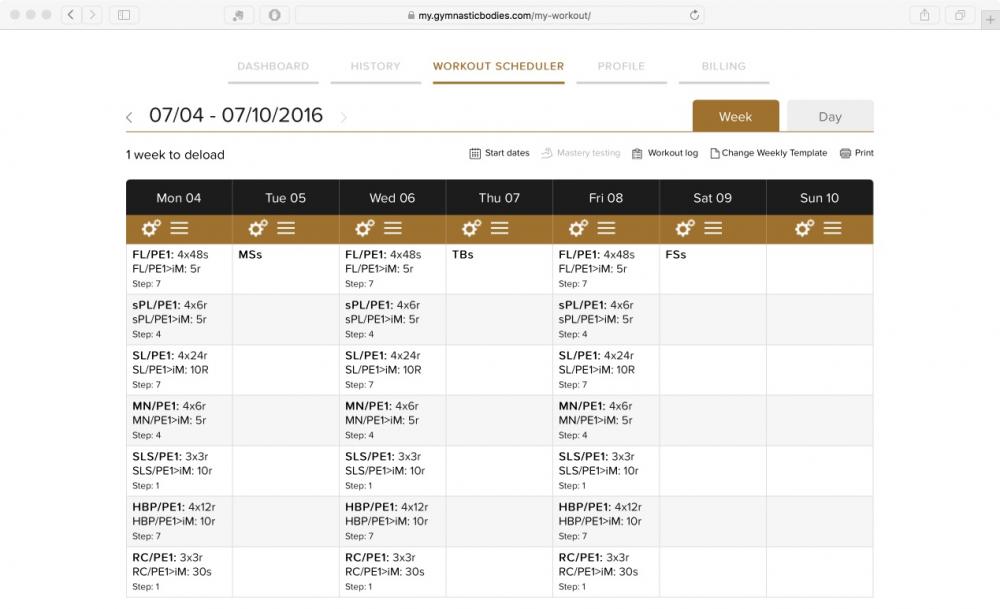Select the TBs entry on Thu 07

(x=463, y=254)
